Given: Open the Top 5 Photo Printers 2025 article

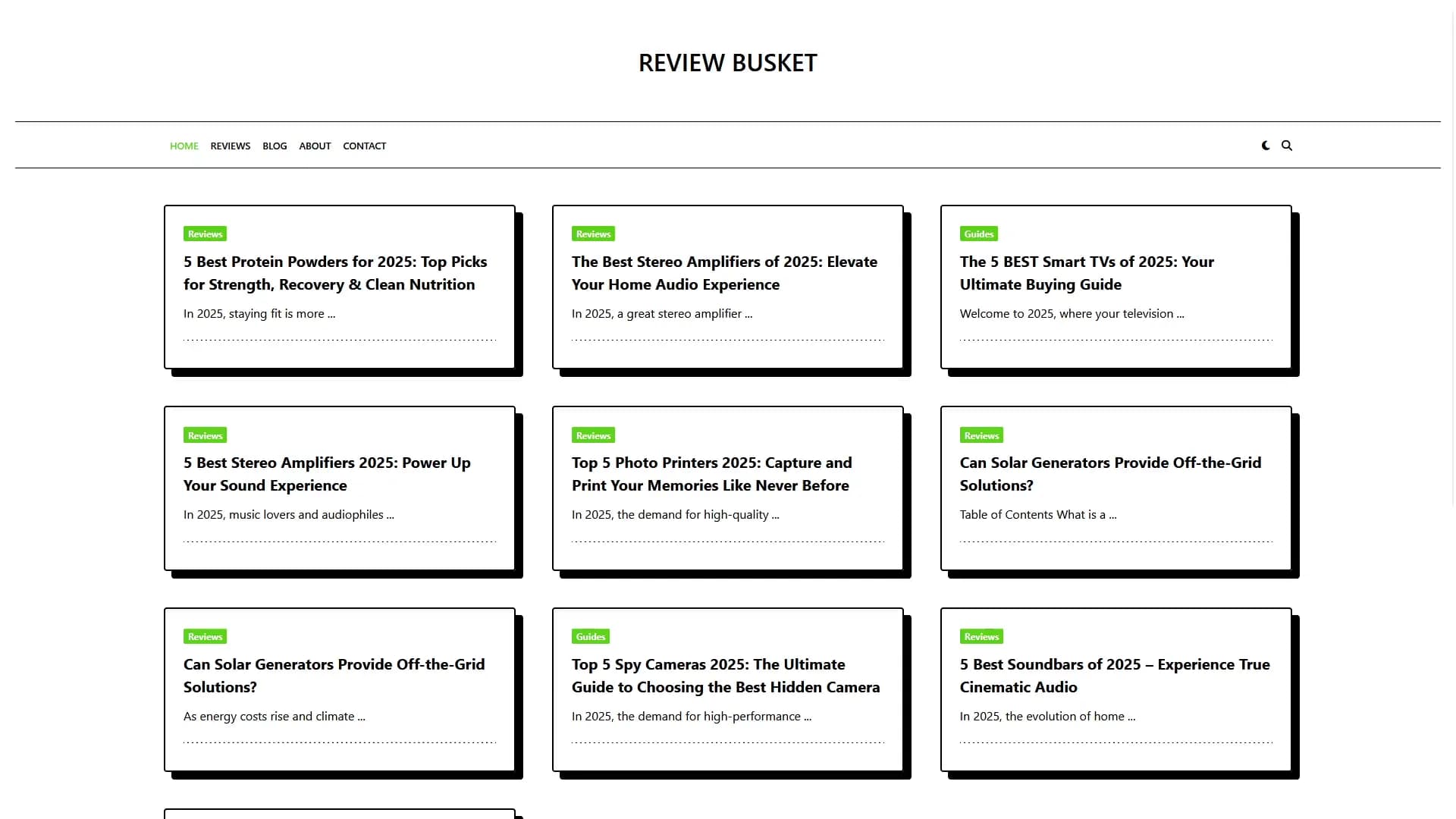Looking at the screenshot, I should pos(712,474).
